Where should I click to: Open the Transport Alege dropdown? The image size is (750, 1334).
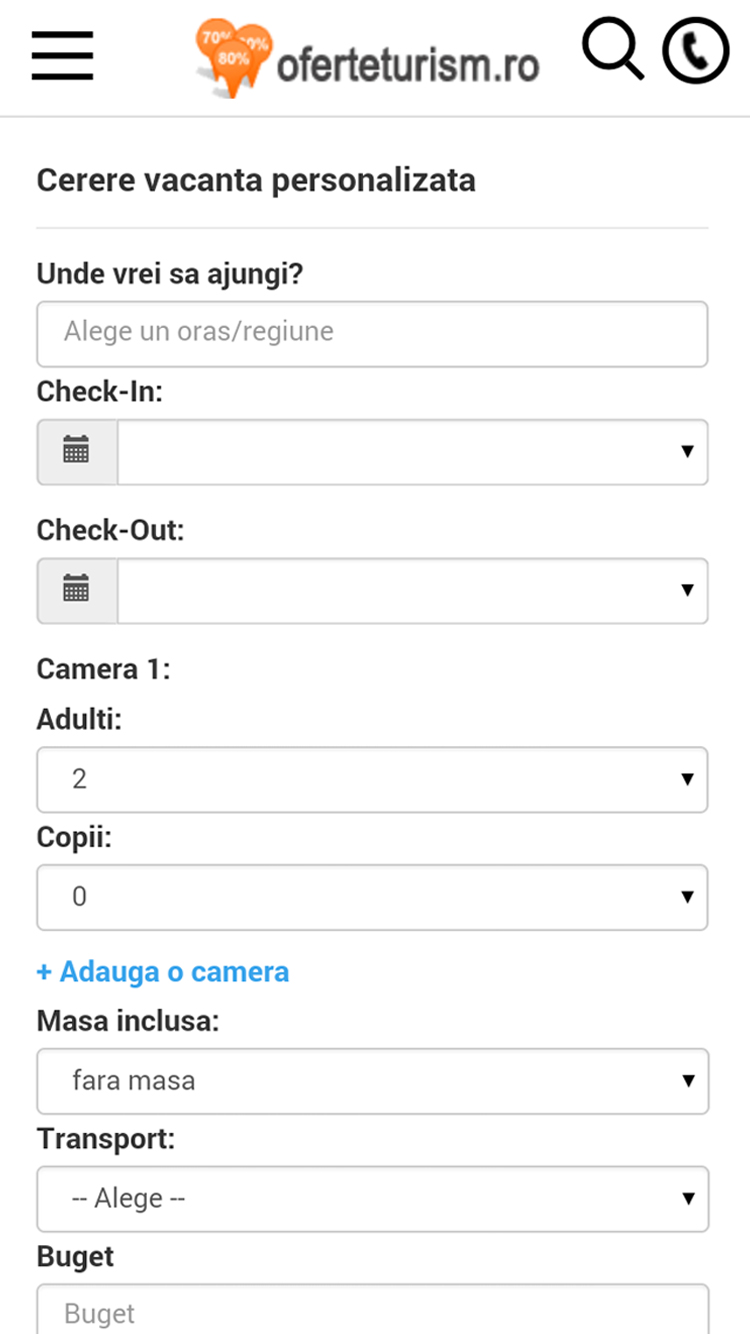[x=372, y=1198]
